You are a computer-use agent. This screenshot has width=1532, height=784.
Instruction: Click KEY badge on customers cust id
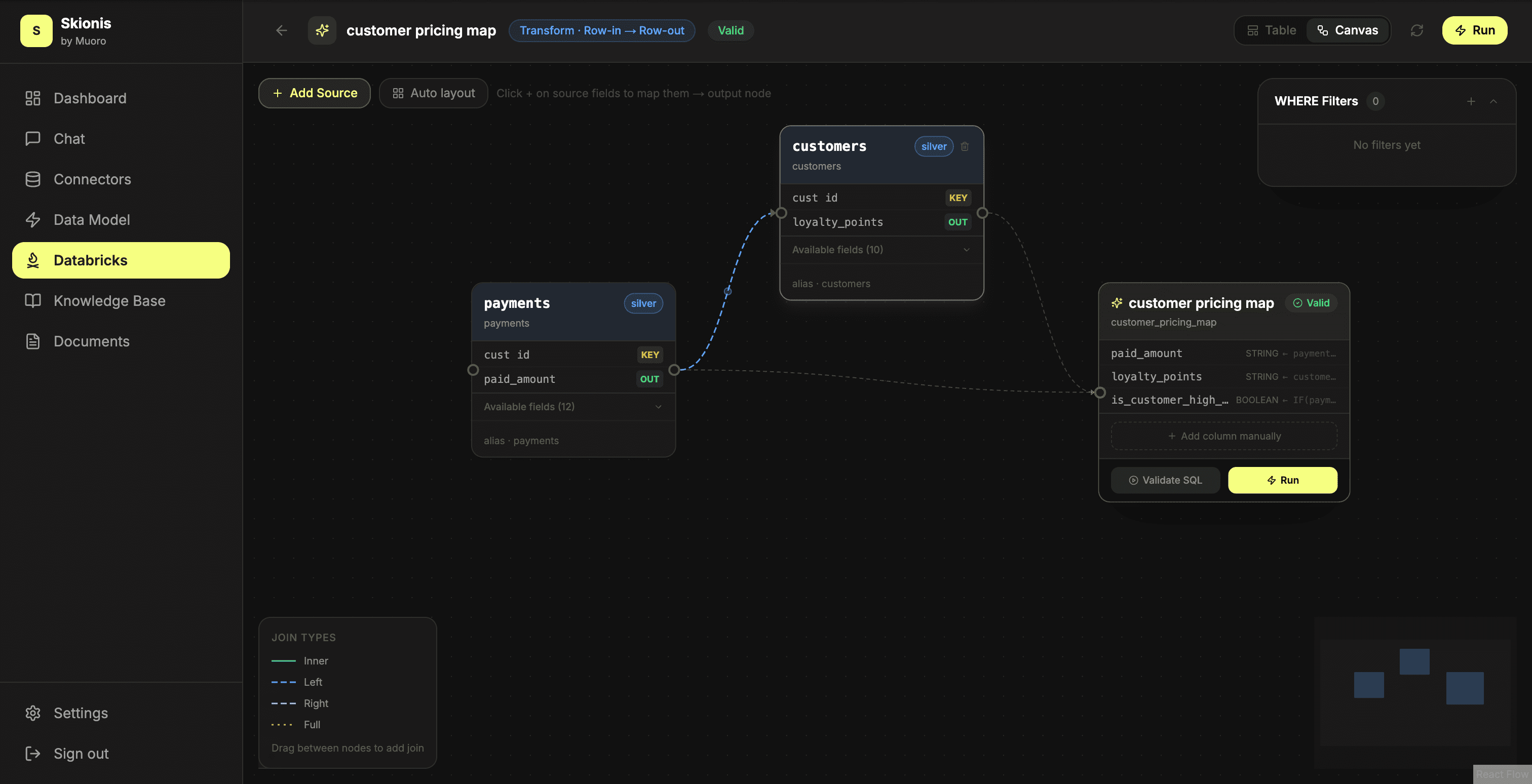[x=957, y=198]
